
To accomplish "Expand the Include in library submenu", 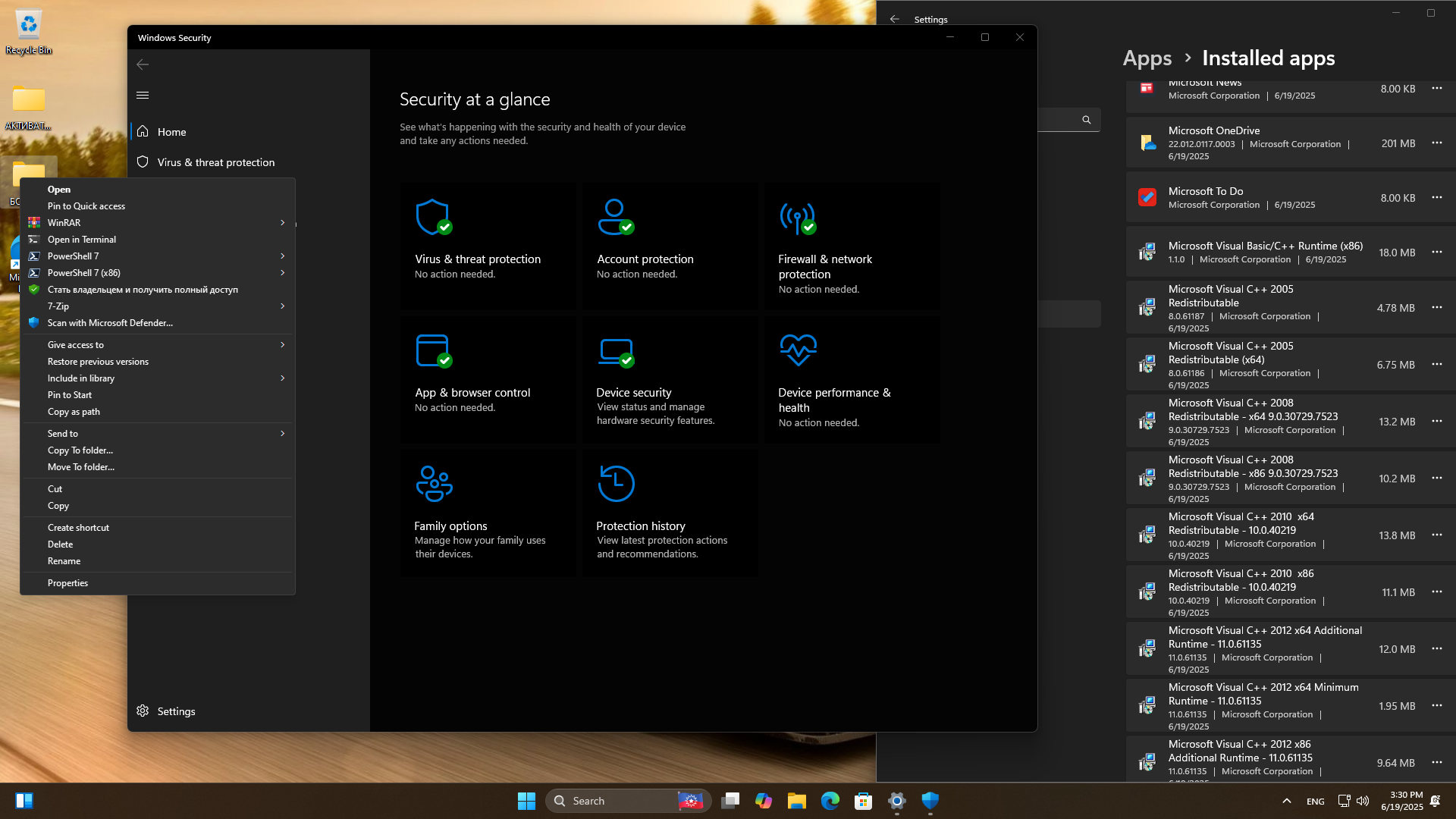I will click(282, 378).
